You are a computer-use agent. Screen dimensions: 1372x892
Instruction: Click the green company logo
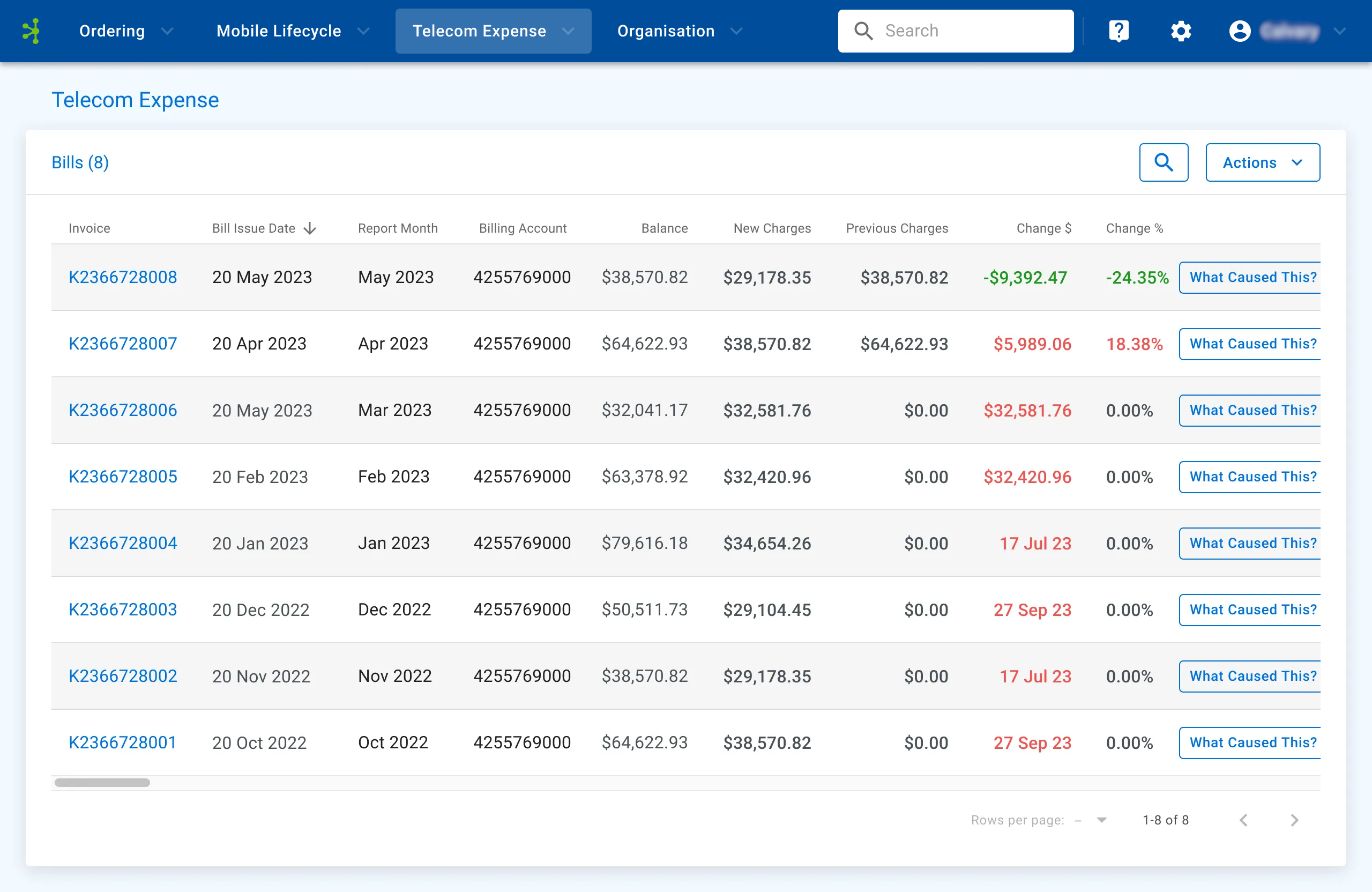pyautogui.click(x=32, y=31)
